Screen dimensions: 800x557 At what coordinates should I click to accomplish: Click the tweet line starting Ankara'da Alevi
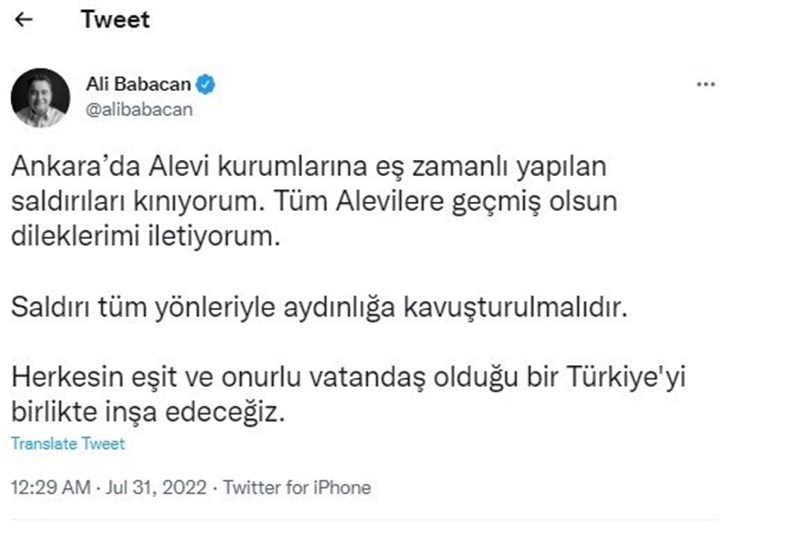309,167
